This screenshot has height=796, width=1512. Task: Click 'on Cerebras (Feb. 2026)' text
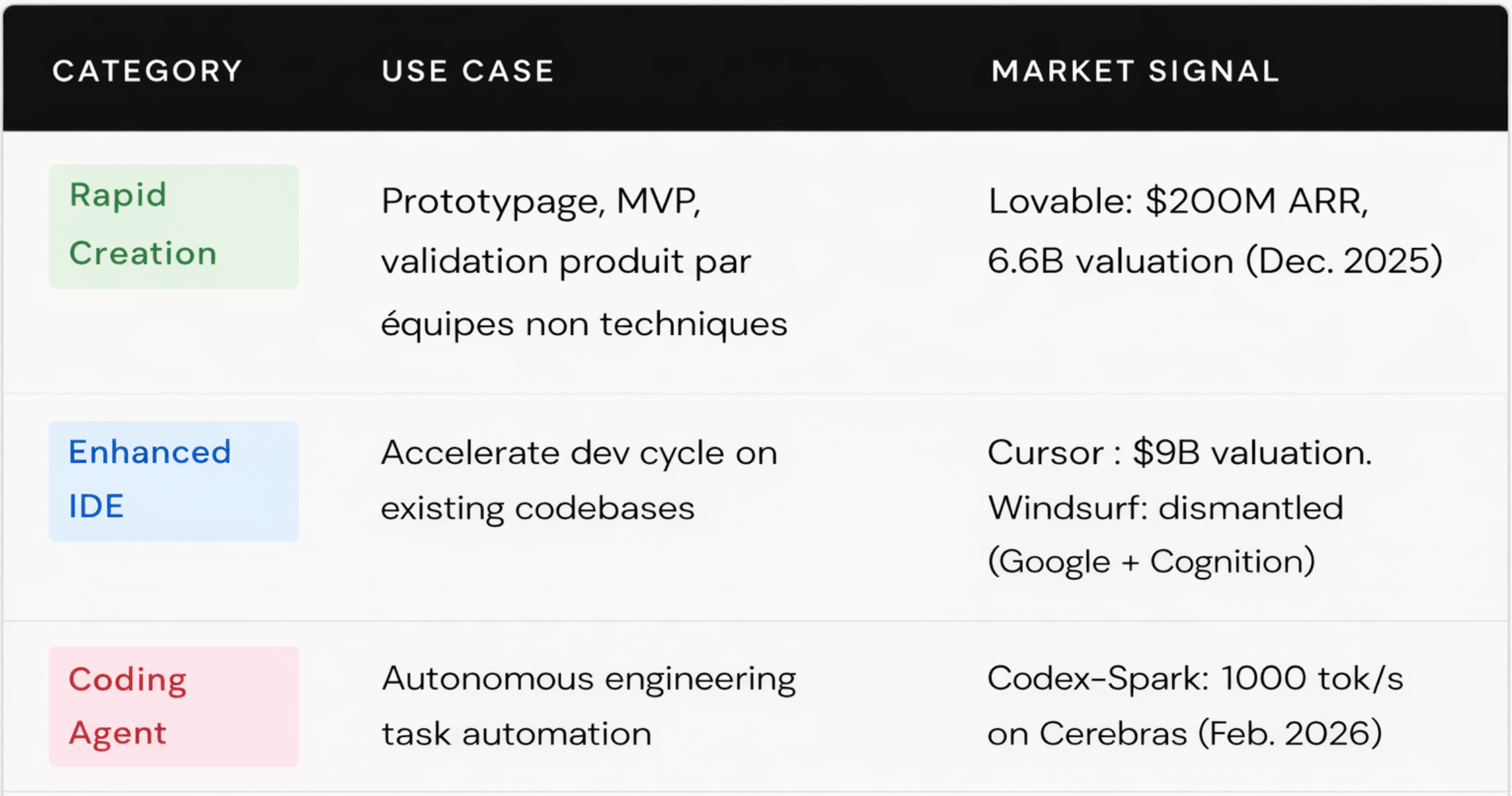coord(1185,734)
